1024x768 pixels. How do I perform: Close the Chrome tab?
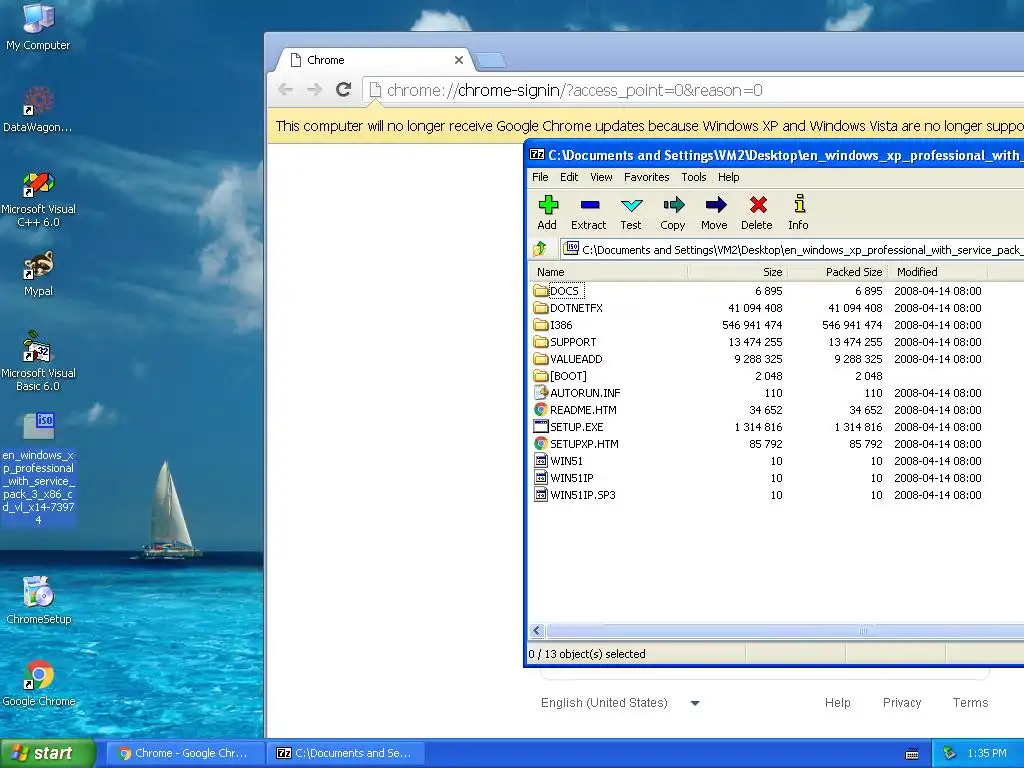tap(458, 60)
